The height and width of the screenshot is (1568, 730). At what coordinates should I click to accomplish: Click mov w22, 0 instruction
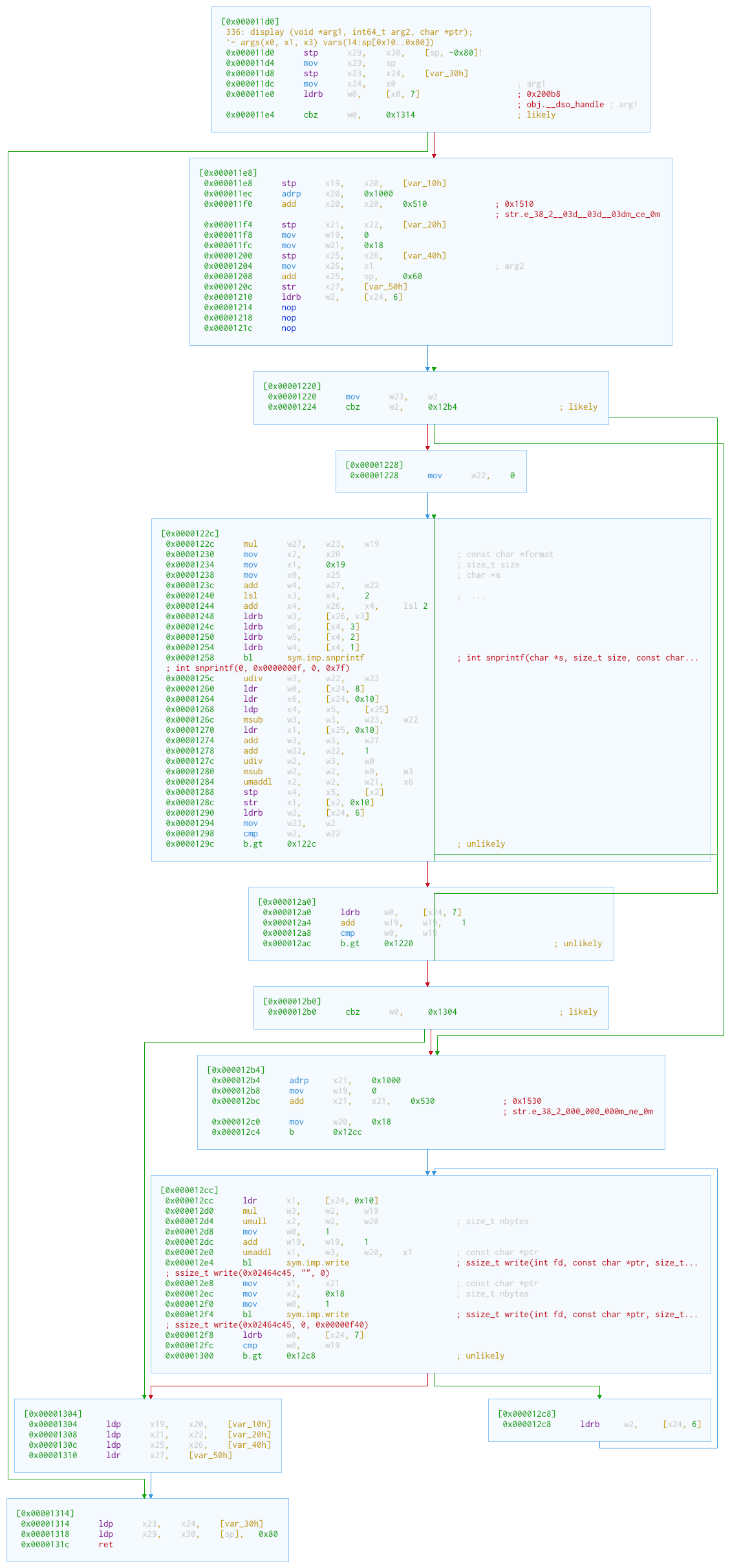tap(433, 475)
